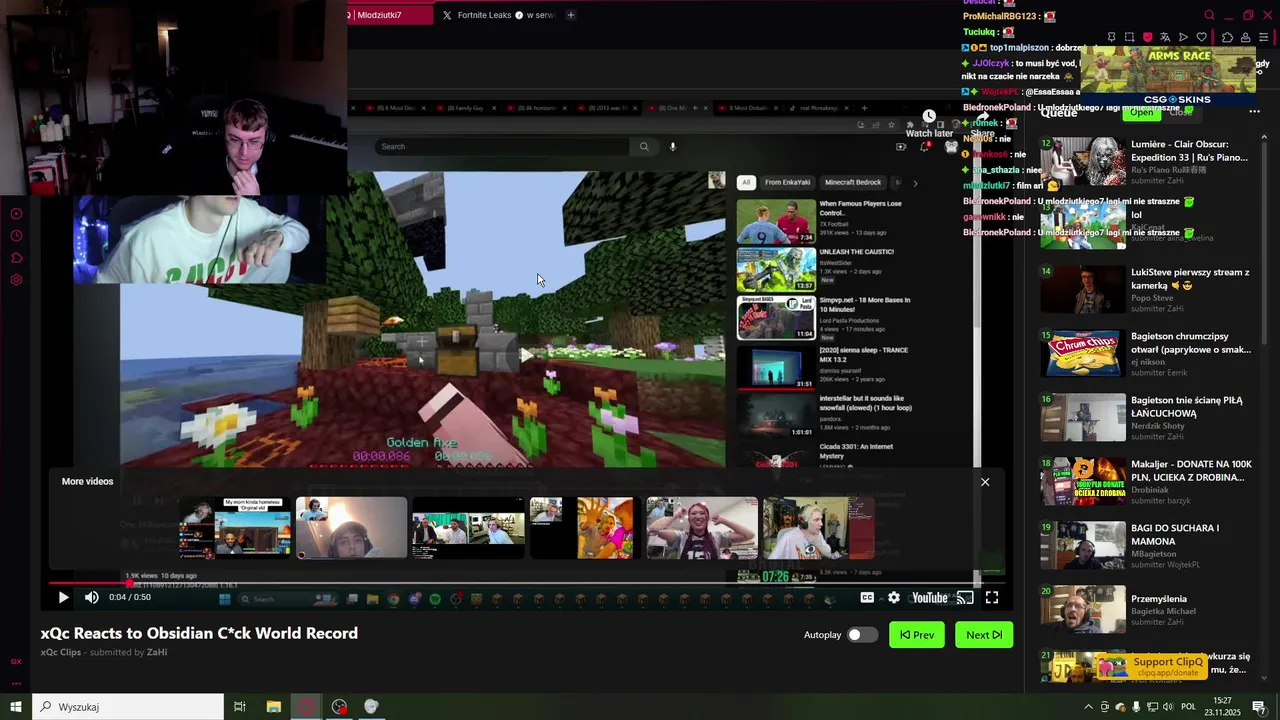Open the last More videos thumbnail
1280x720 pixels.
coord(818,528)
